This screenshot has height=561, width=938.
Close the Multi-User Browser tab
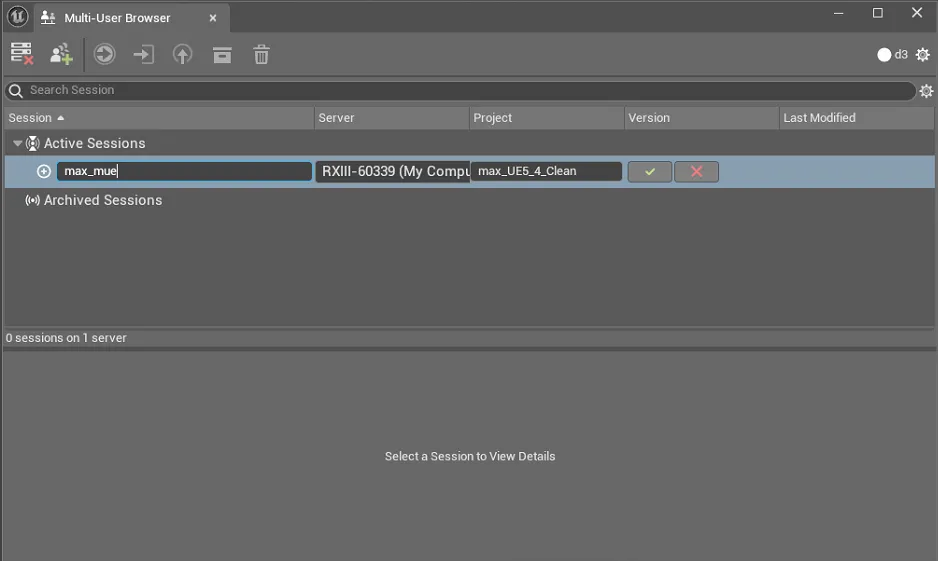point(212,18)
